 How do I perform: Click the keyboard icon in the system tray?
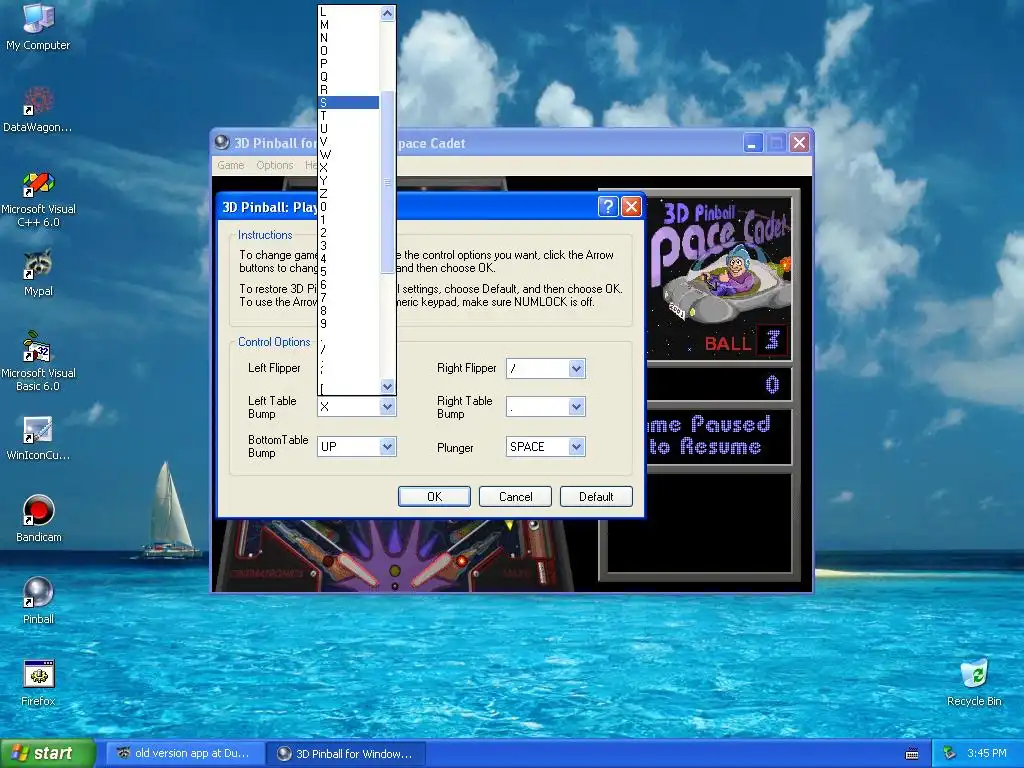912,754
